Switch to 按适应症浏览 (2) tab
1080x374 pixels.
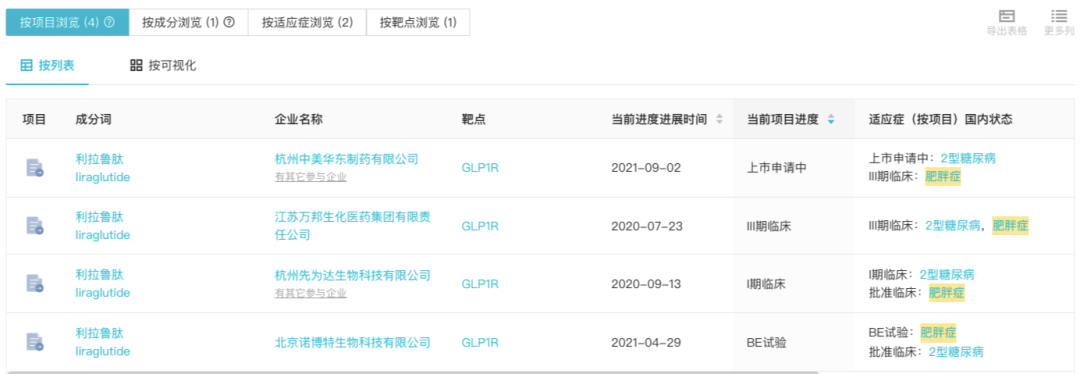[307, 23]
